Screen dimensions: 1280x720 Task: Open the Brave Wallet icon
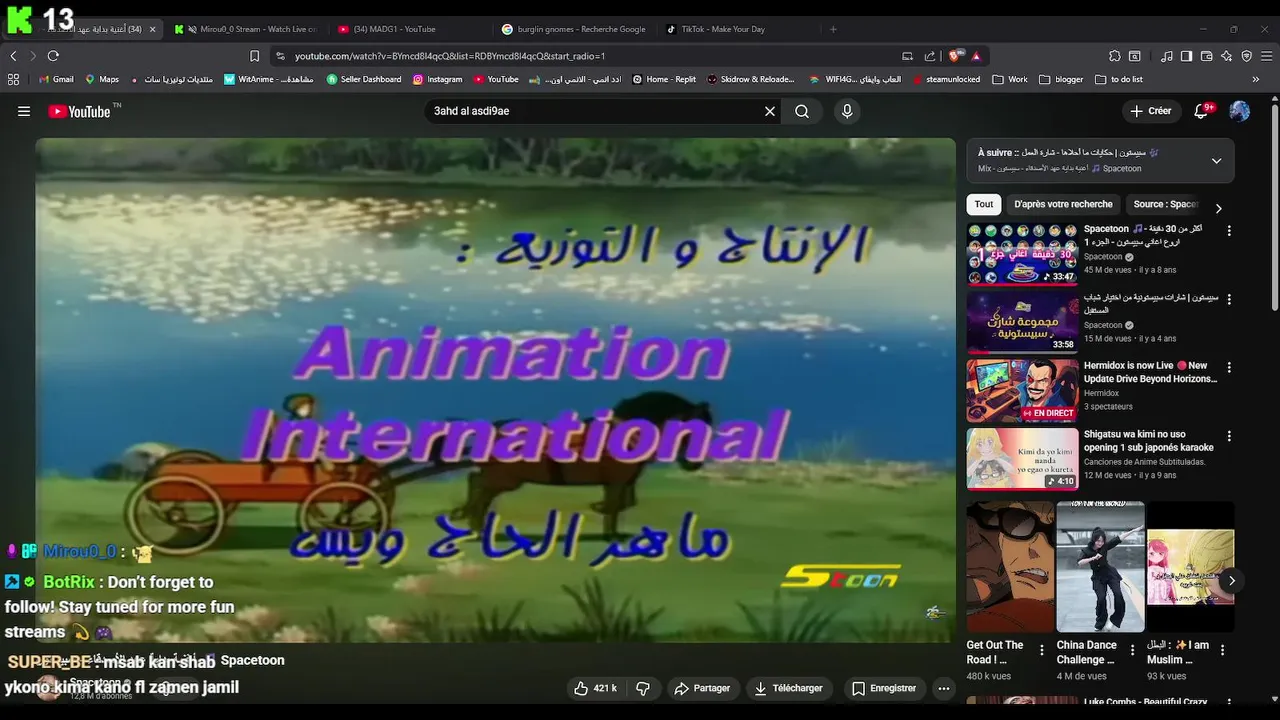coord(1207,56)
